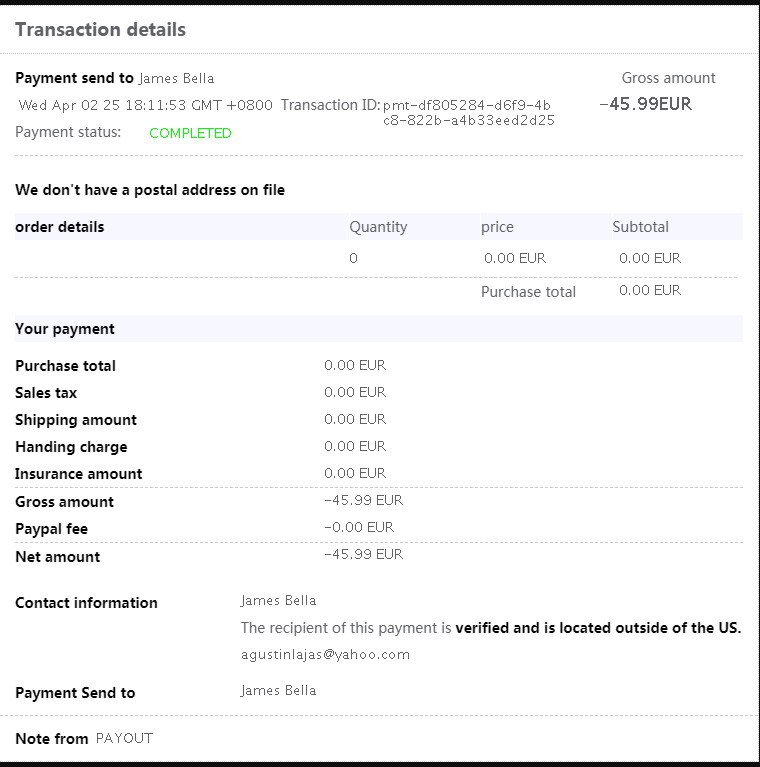Click the Sales tax row label

click(46, 393)
